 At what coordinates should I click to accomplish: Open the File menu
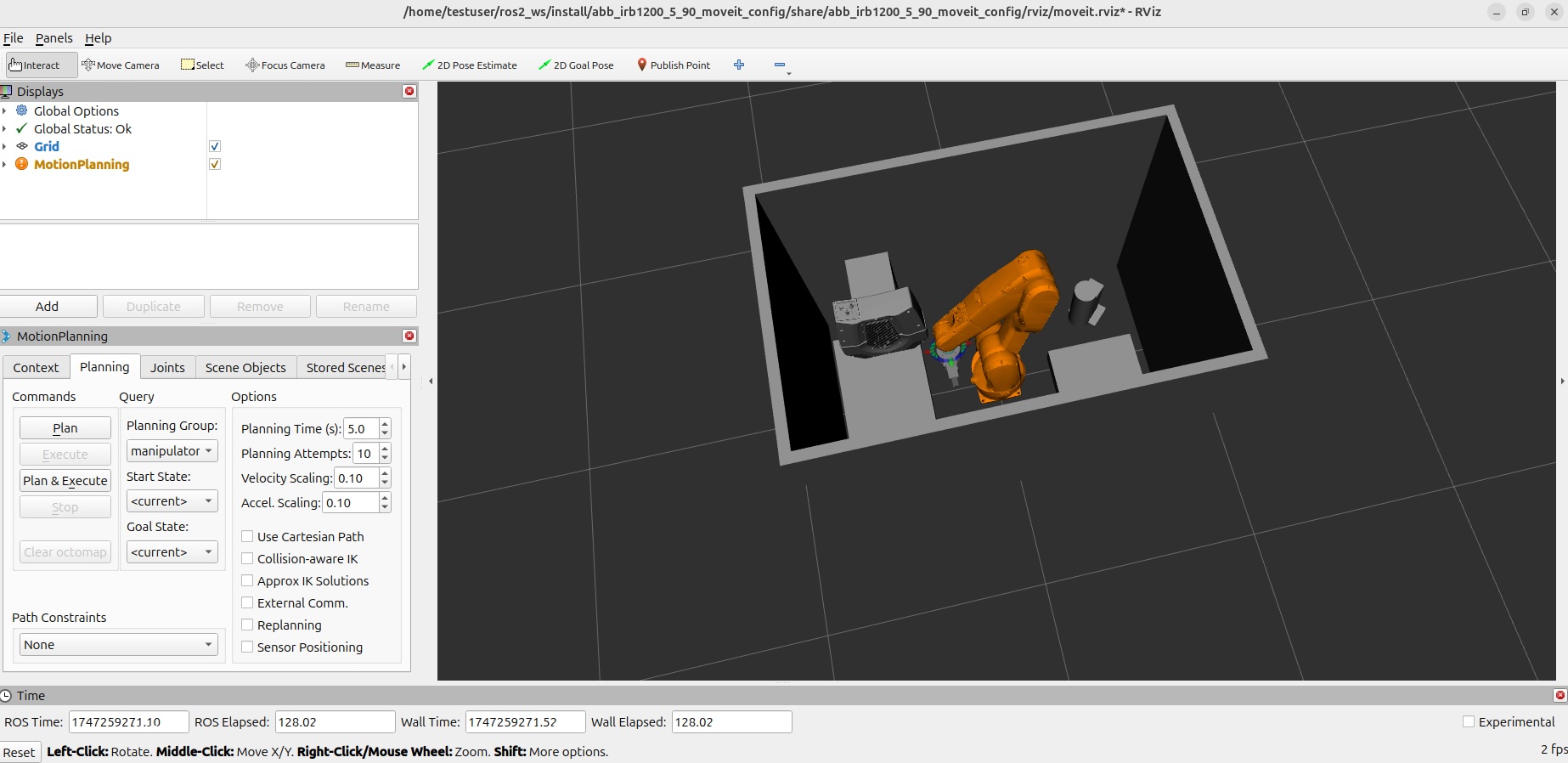pyautogui.click(x=14, y=38)
